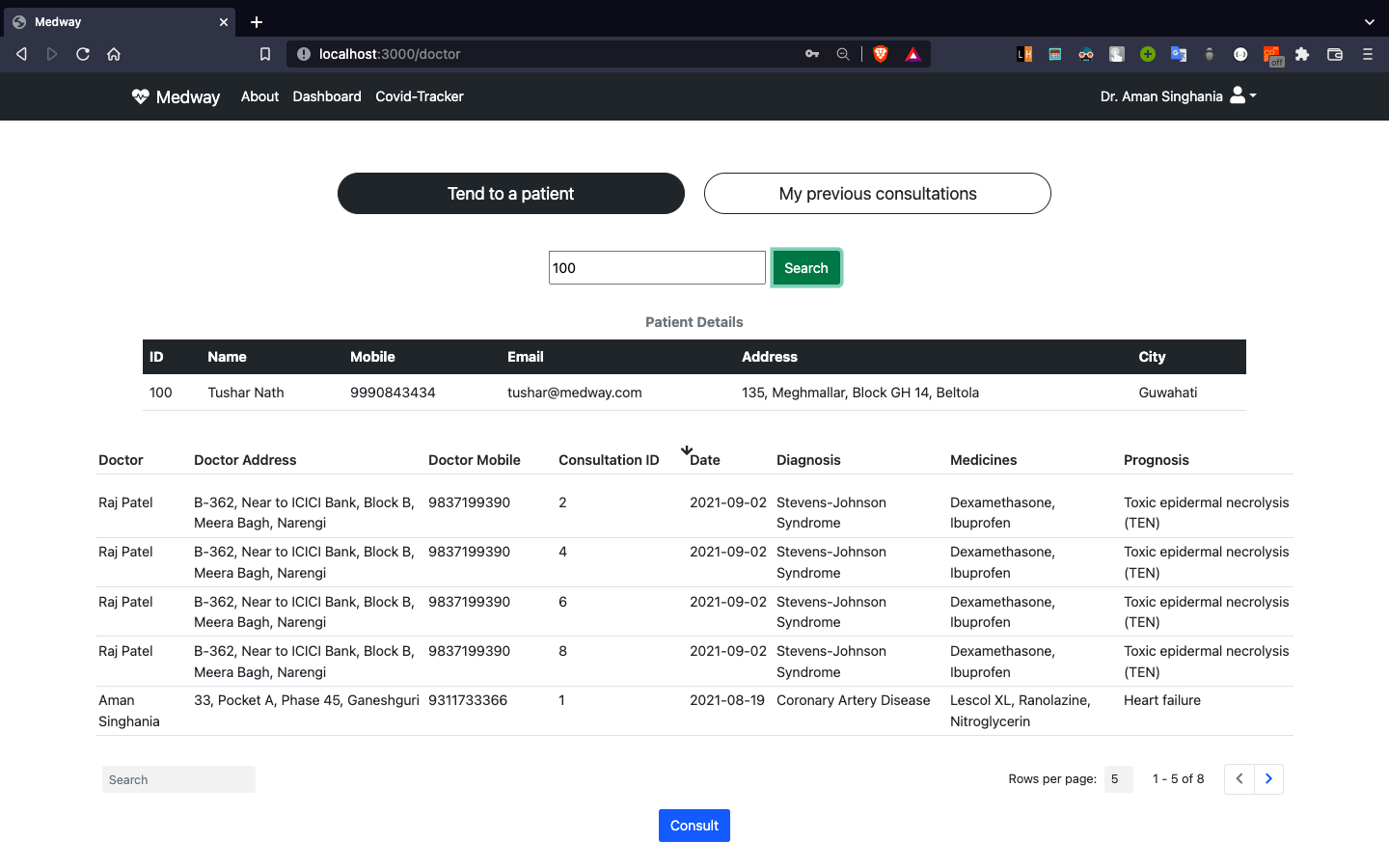Open the Brave Rewards triangle icon
The width and height of the screenshot is (1389, 868).
pyautogui.click(x=912, y=54)
